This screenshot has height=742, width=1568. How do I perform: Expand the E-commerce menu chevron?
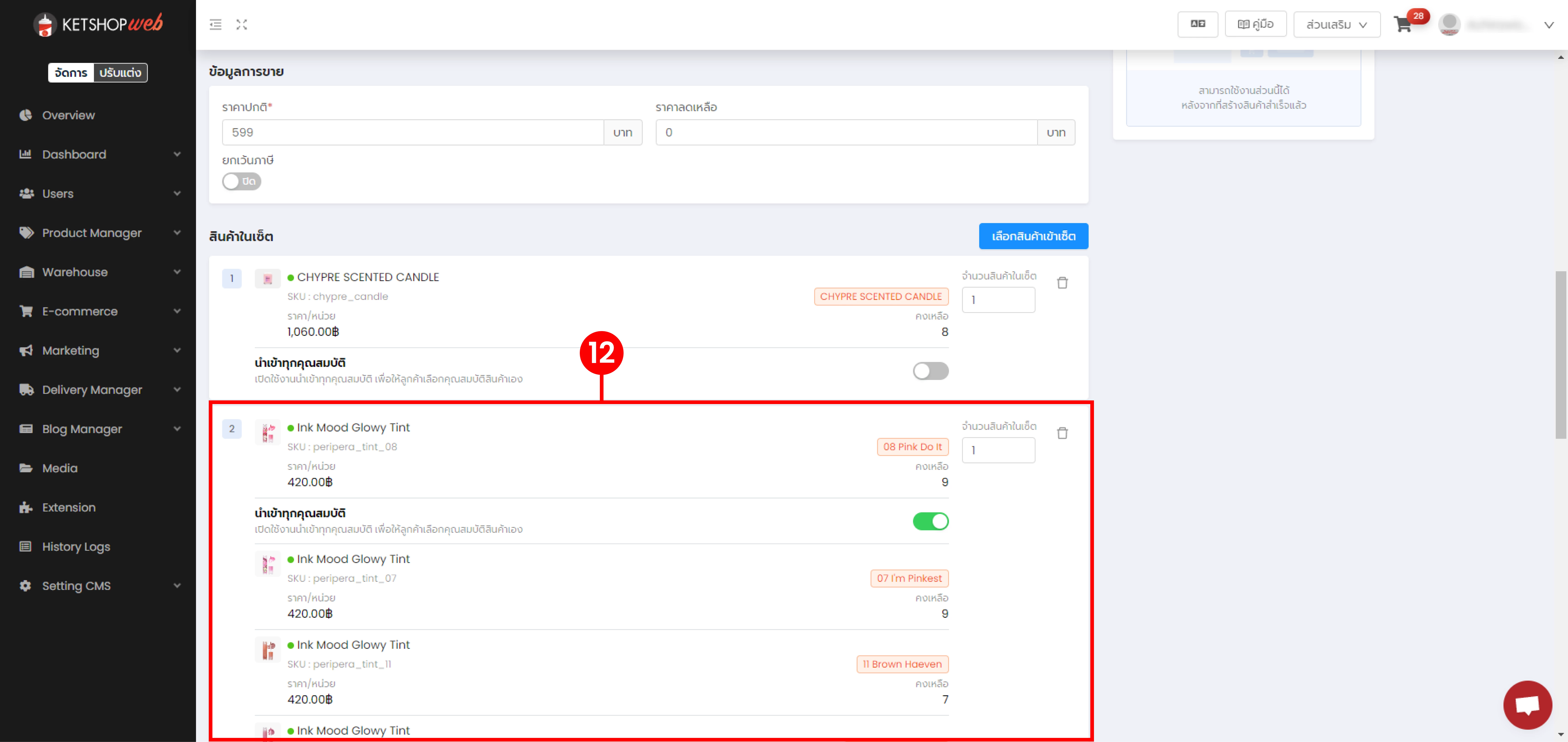tap(177, 311)
